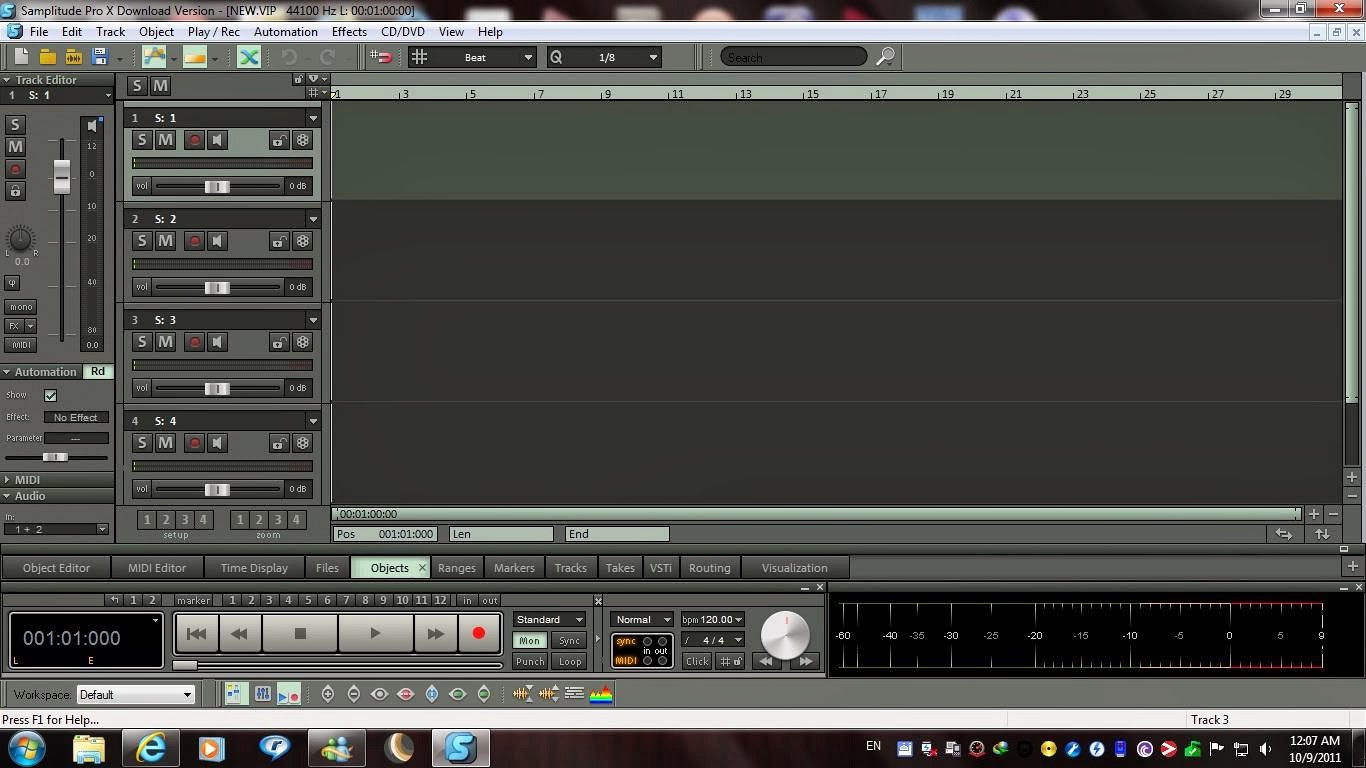Click the zoom in plus diamond icon
1366x768 pixels.
328,694
